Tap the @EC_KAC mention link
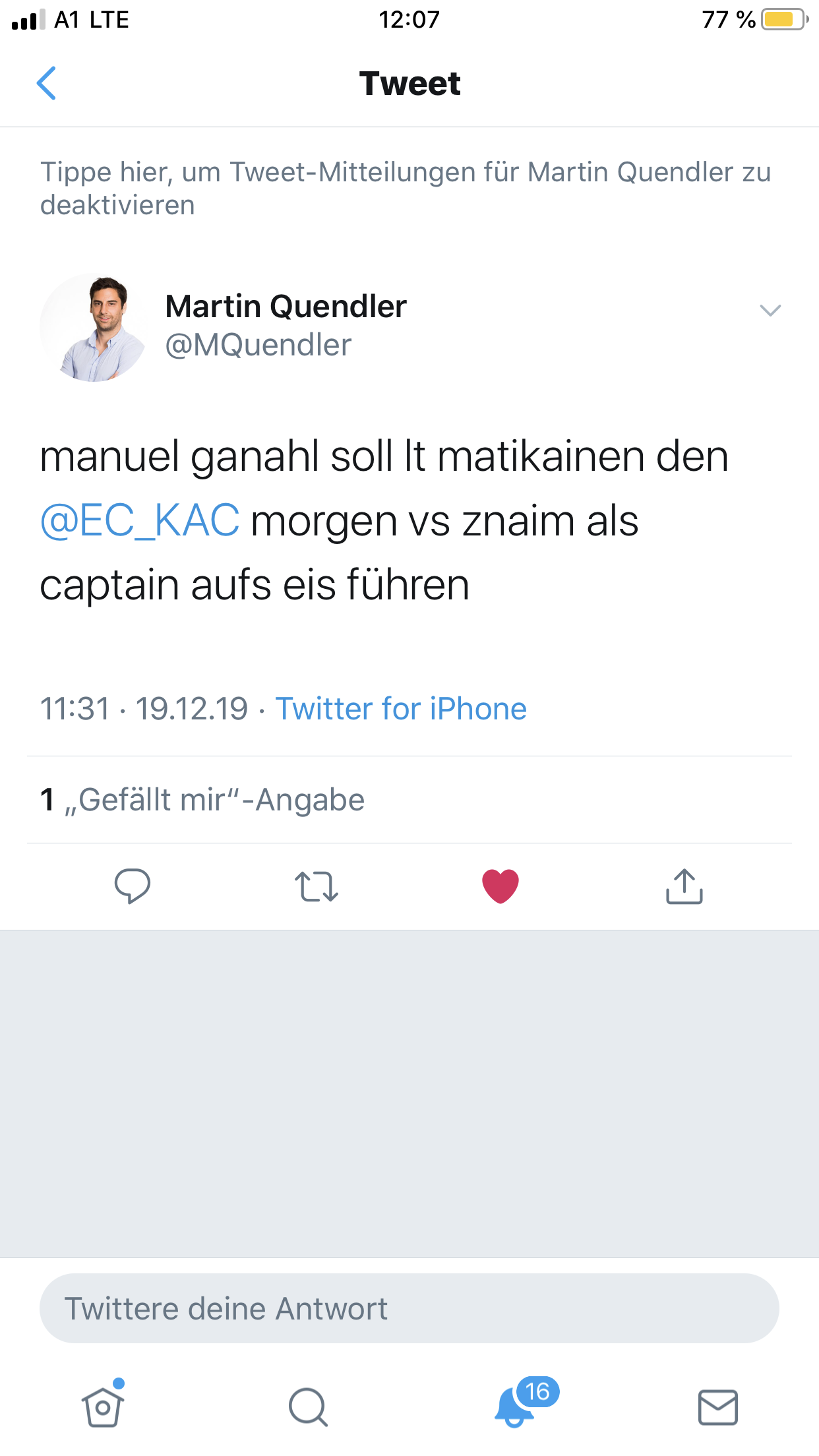 pyautogui.click(x=140, y=520)
